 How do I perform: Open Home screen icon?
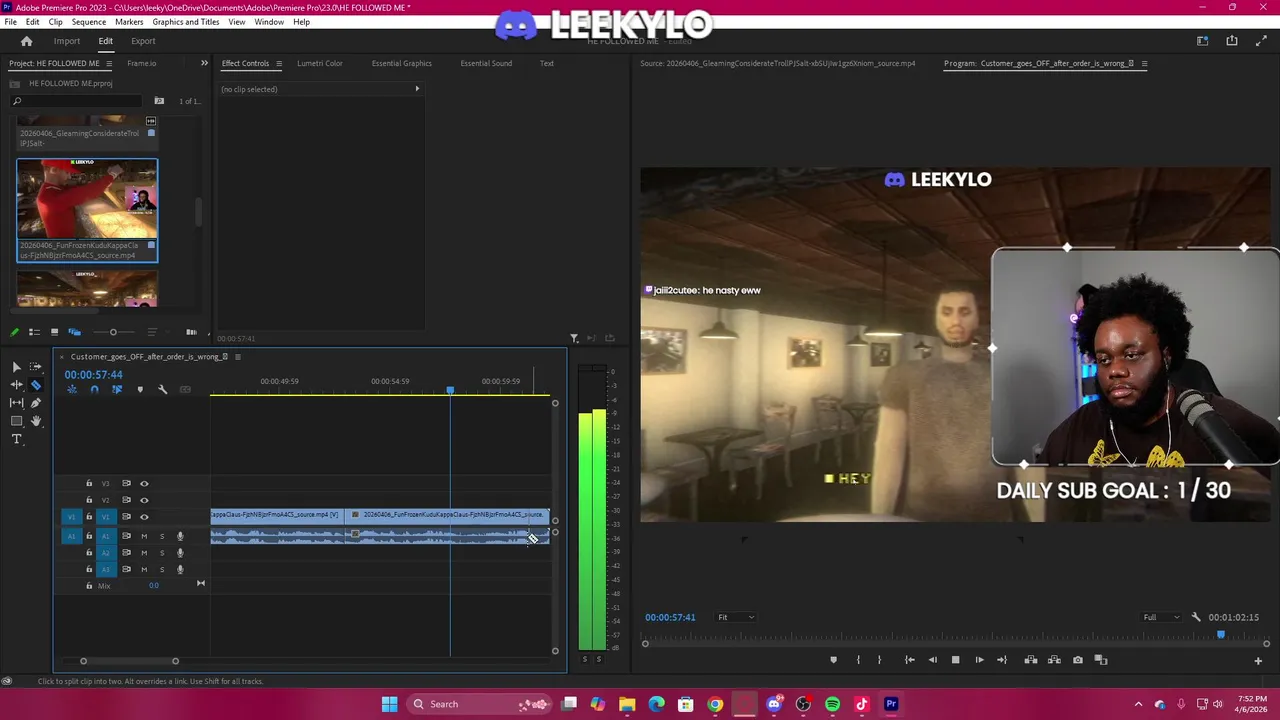click(x=27, y=41)
